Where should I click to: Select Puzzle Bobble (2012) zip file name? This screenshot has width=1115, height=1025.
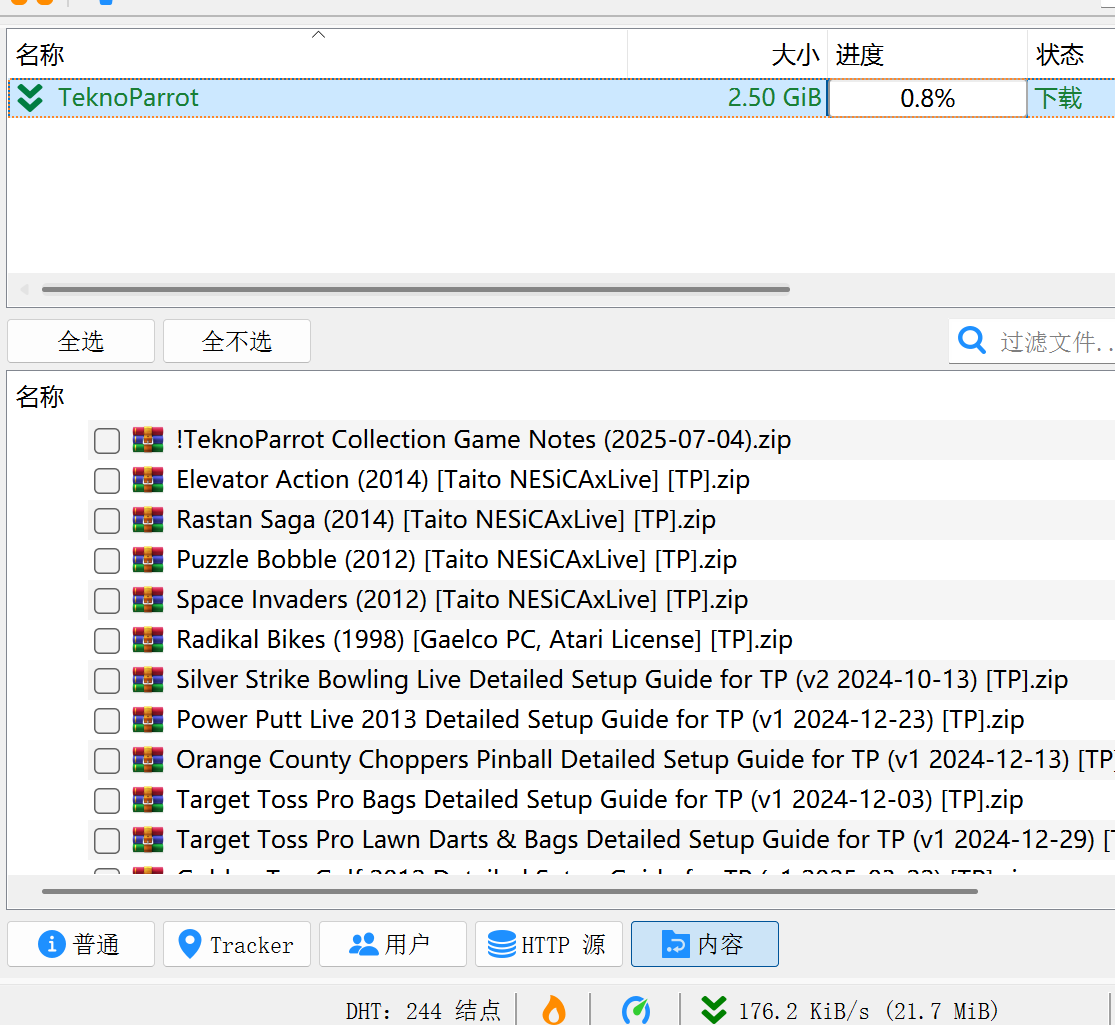pyautogui.click(x=457, y=561)
